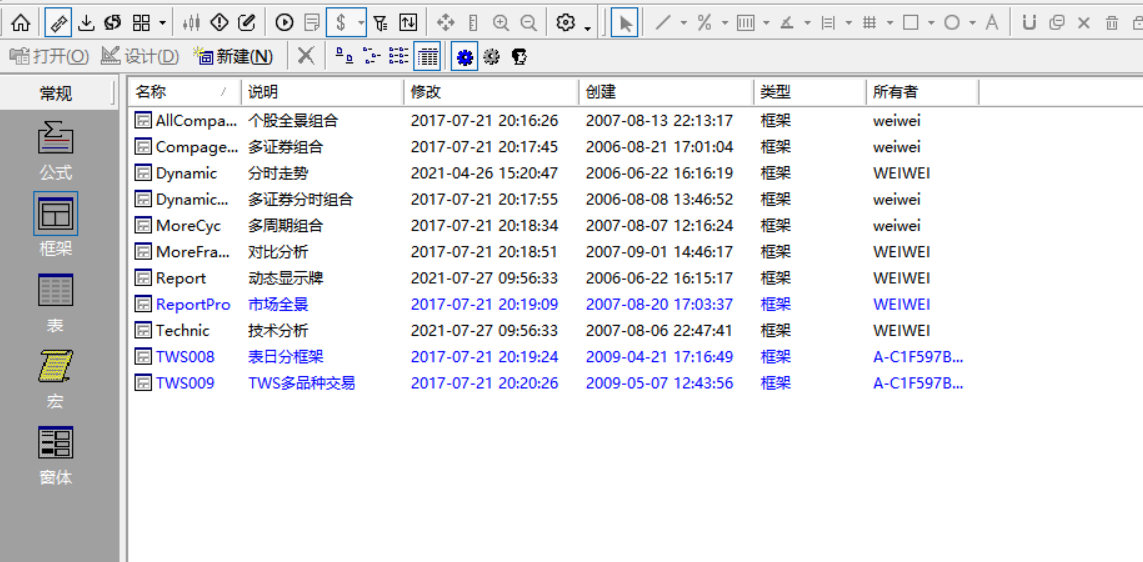Image resolution: width=1143 pixels, height=562 pixels.
Task: Sort by 所有者 column header
Action: click(x=922, y=93)
